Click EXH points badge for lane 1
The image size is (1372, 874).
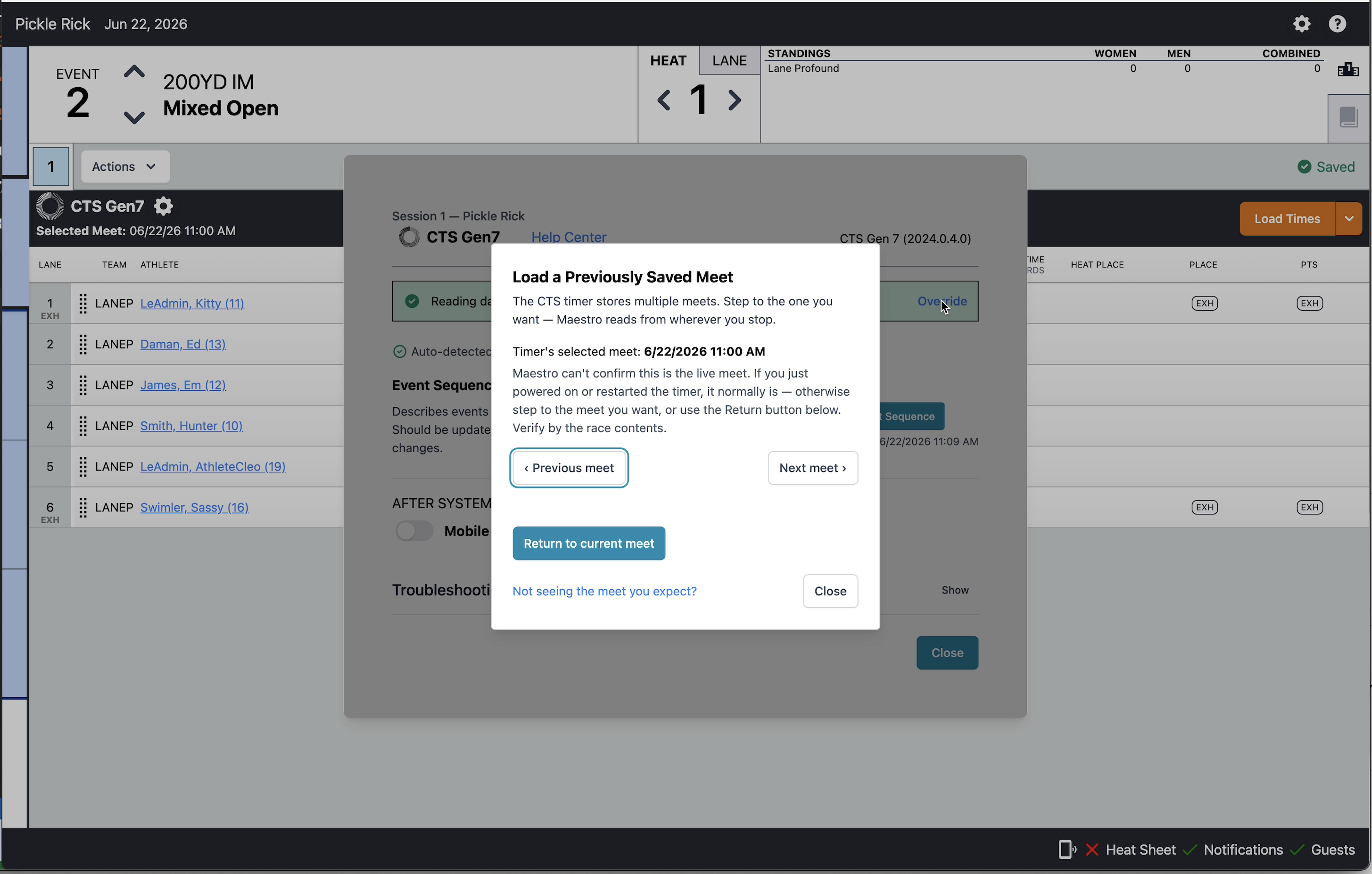(1309, 304)
